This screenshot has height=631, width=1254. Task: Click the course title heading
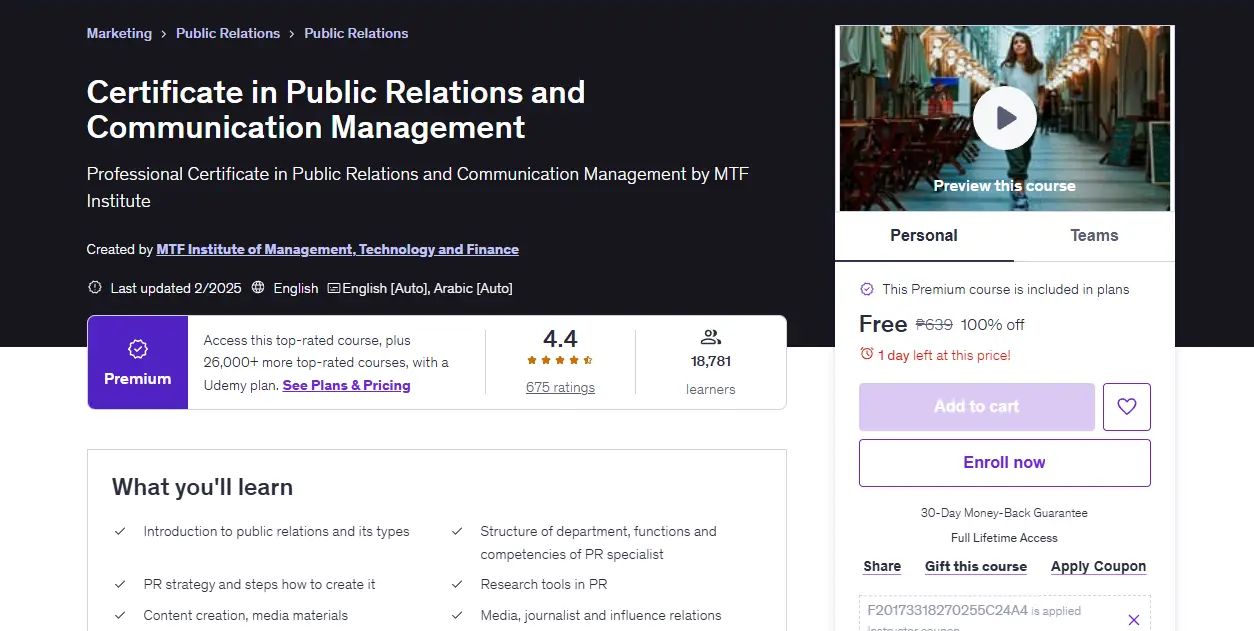tap(336, 109)
